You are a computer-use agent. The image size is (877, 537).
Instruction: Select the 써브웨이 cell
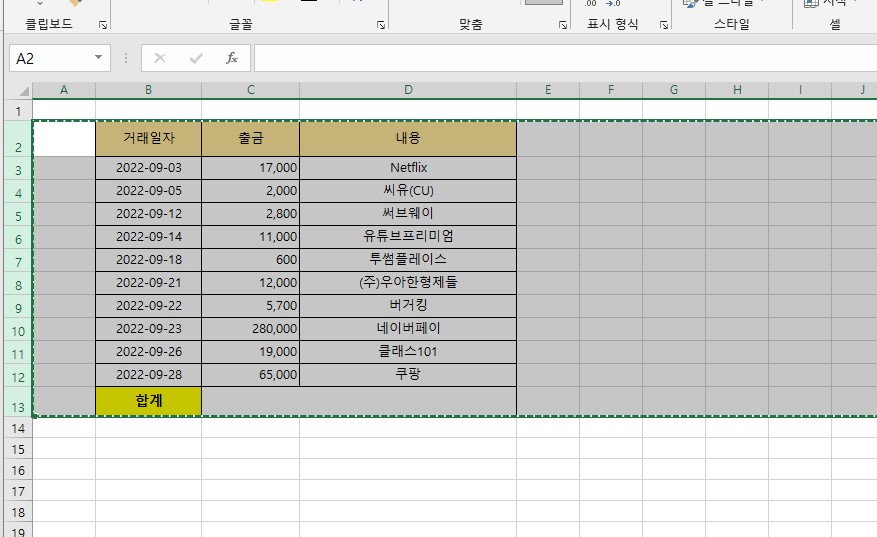pyautogui.click(x=408, y=214)
